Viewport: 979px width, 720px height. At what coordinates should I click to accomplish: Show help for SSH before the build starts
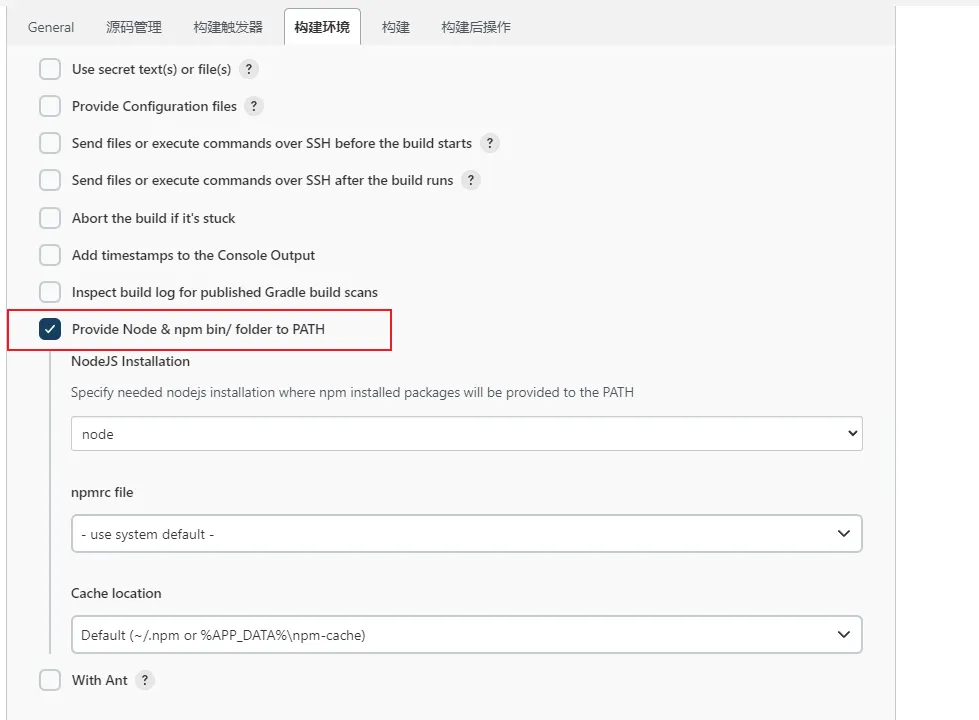coord(489,143)
